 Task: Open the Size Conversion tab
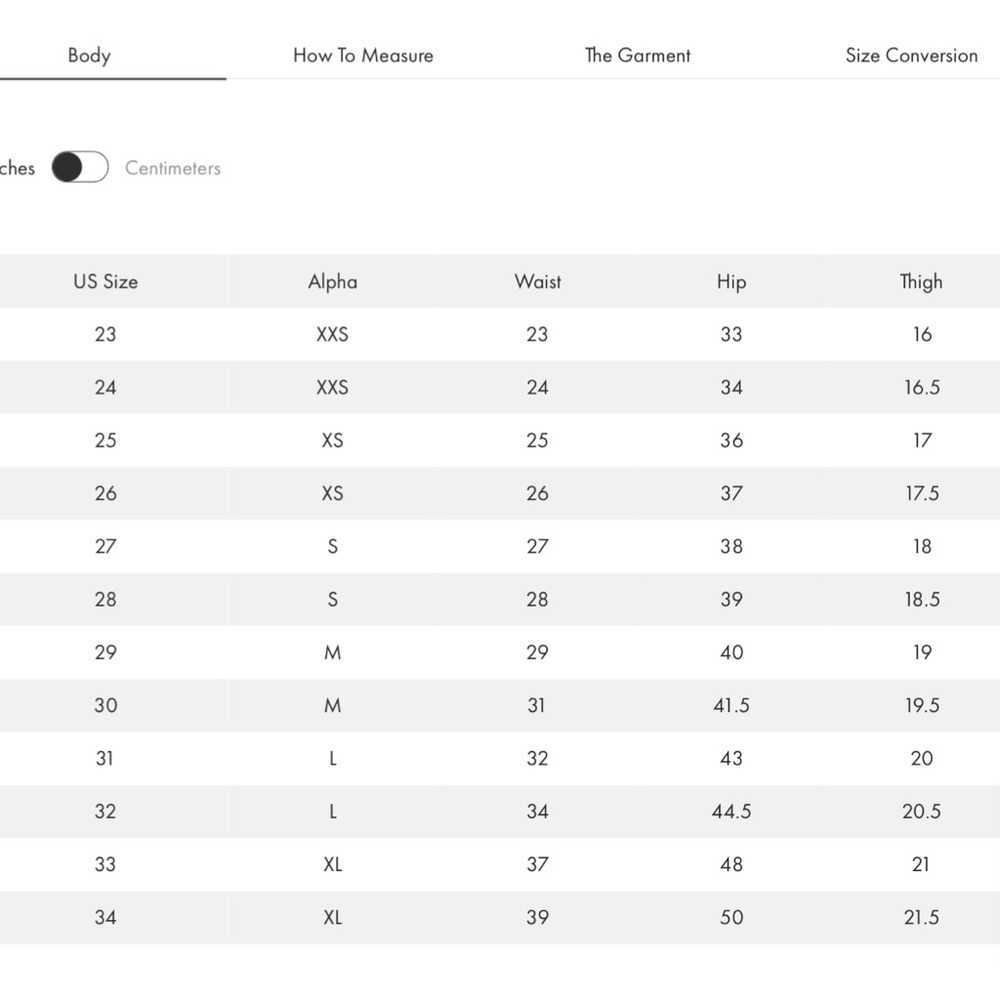pyautogui.click(x=911, y=55)
